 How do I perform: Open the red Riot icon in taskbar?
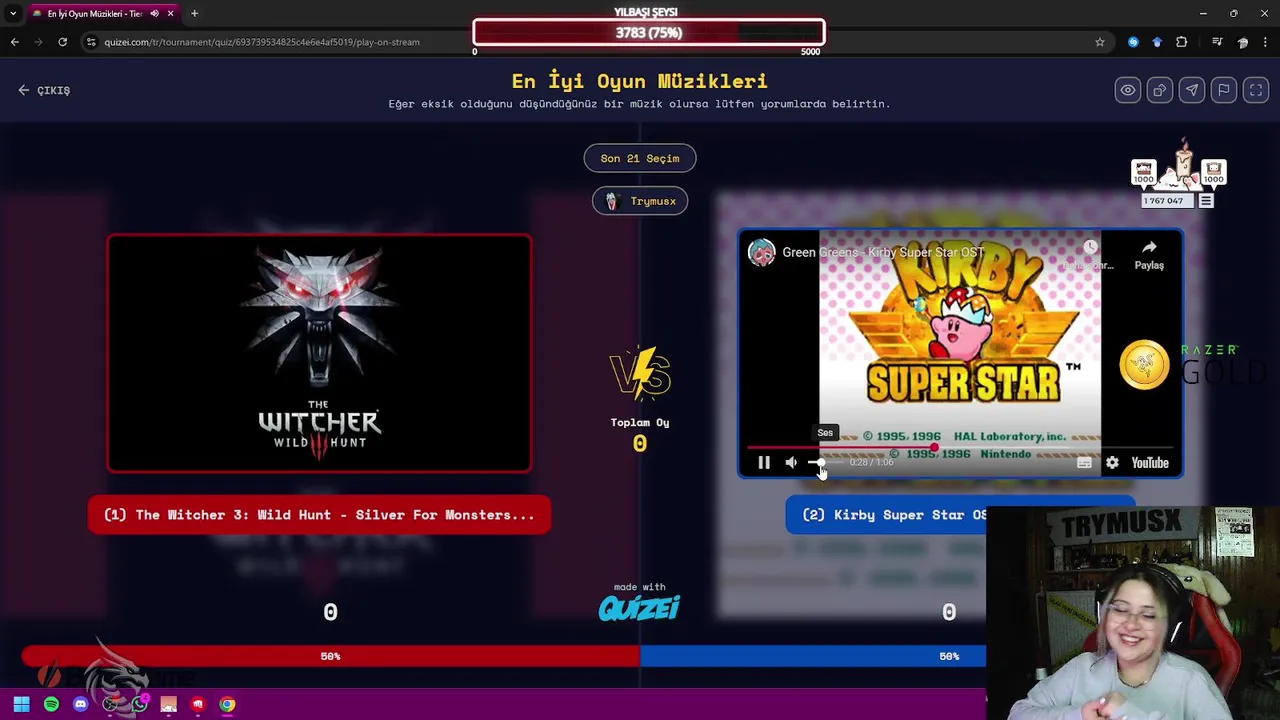198,704
